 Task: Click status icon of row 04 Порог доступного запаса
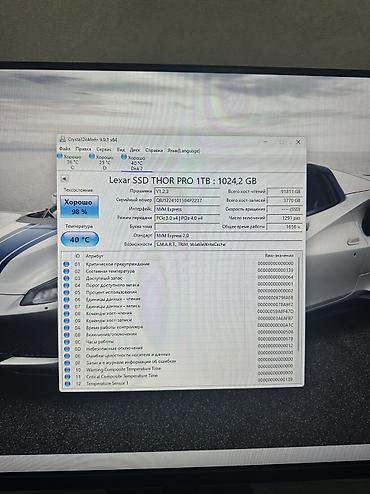tap(66, 285)
